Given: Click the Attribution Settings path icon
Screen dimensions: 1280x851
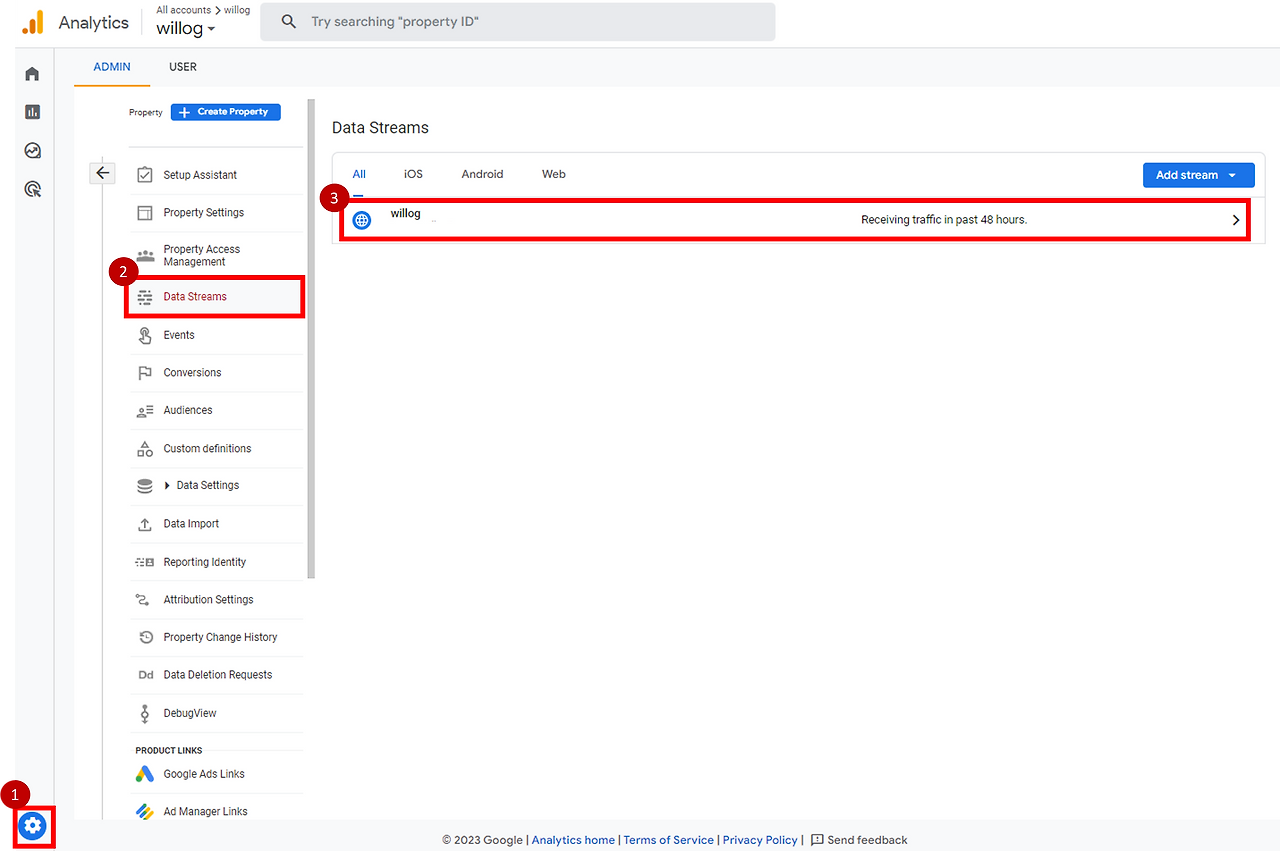Looking at the screenshot, I should [142, 600].
